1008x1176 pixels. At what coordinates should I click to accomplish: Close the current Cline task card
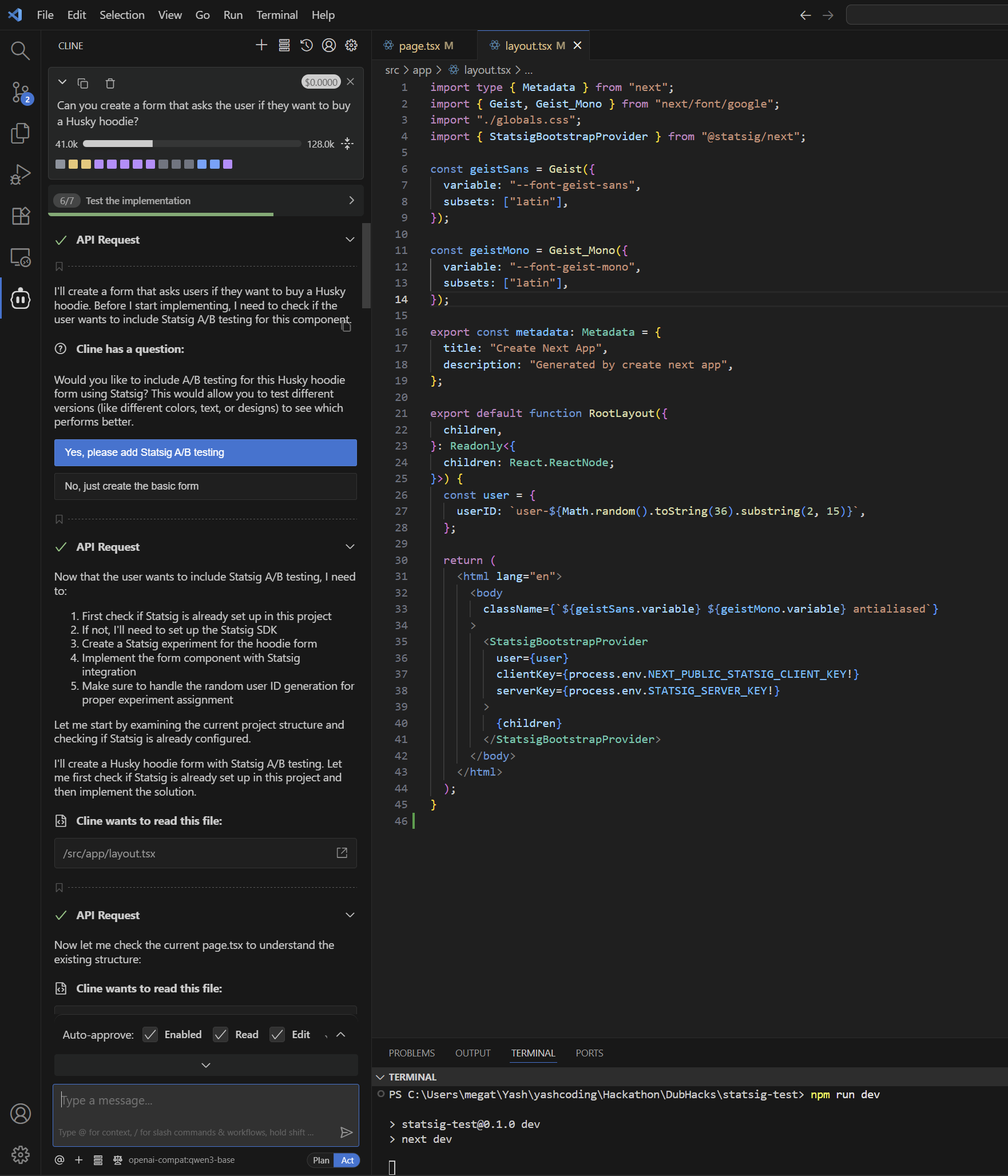351,82
